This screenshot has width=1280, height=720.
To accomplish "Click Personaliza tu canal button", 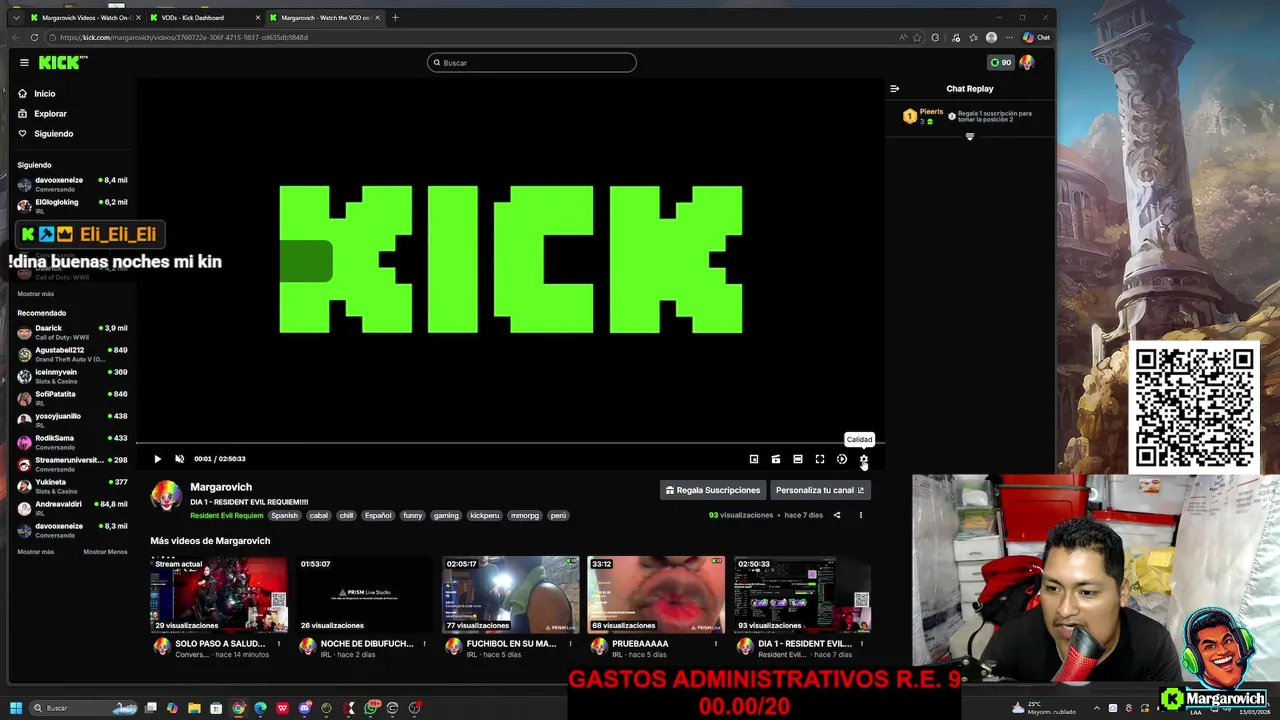I will [x=820, y=490].
